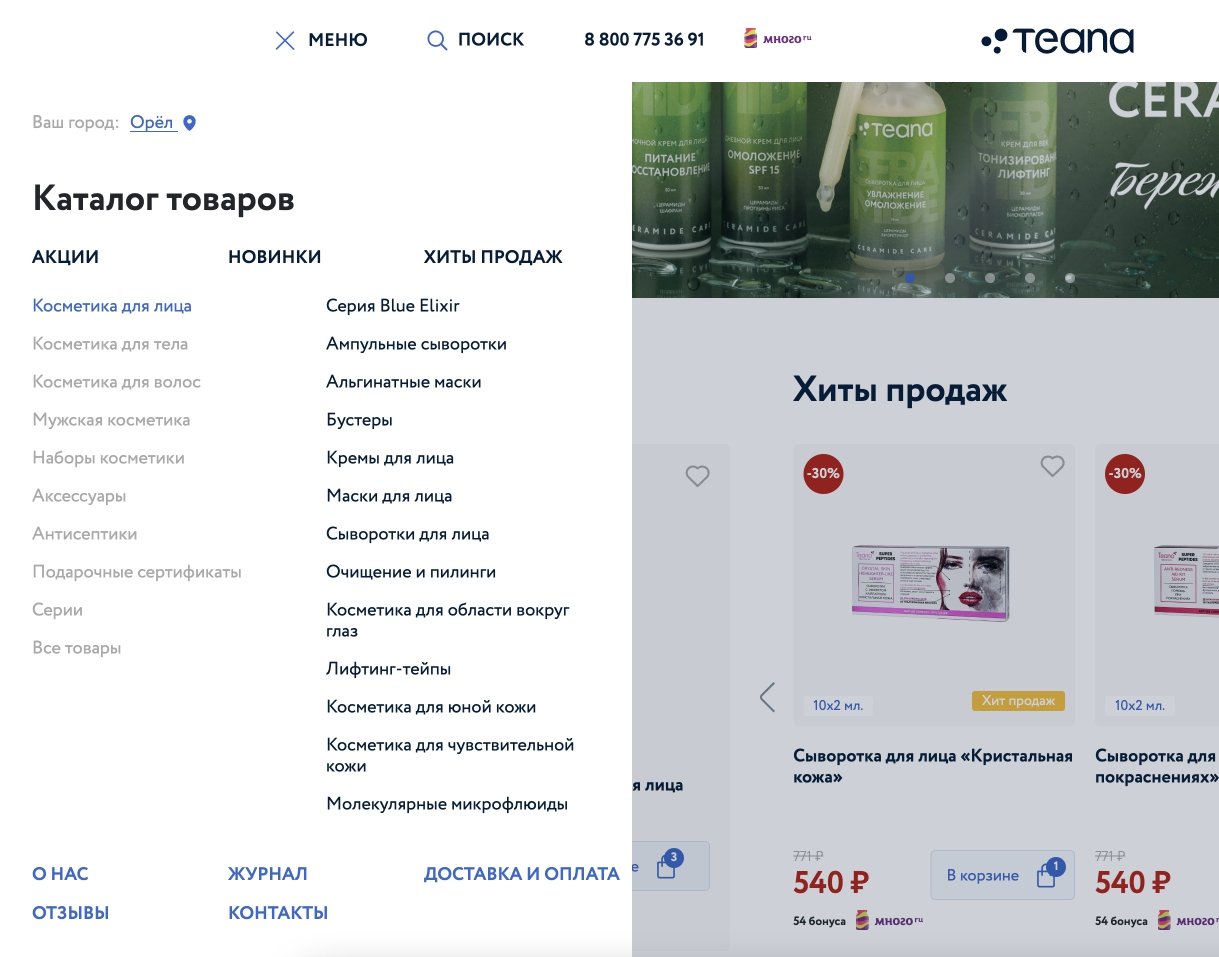Close the menu with the X icon
The height and width of the screenshot is (957, 1219).
(285, 40)
